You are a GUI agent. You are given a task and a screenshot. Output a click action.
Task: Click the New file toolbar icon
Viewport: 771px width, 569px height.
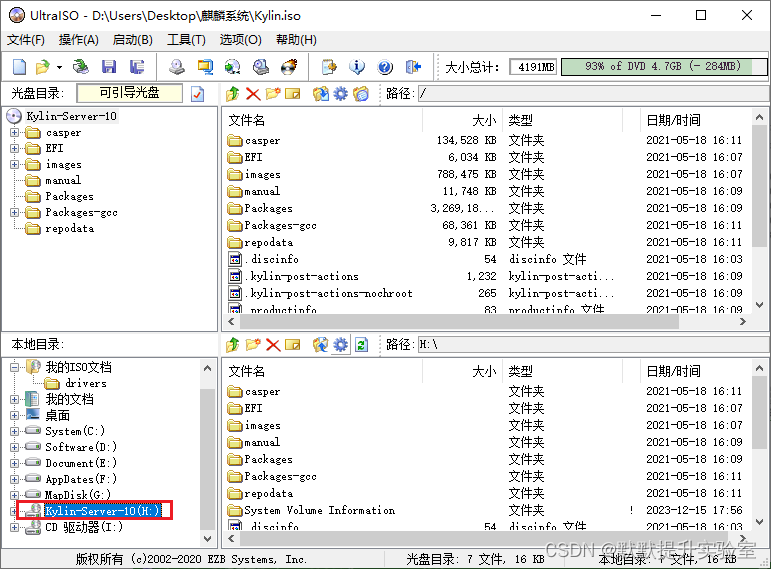tap(19, 66)
